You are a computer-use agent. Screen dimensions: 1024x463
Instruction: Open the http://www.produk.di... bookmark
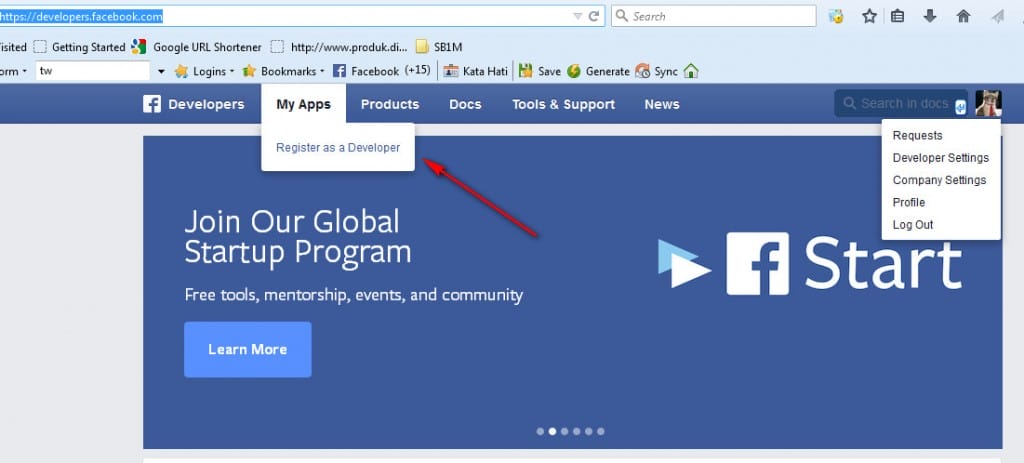340,47
